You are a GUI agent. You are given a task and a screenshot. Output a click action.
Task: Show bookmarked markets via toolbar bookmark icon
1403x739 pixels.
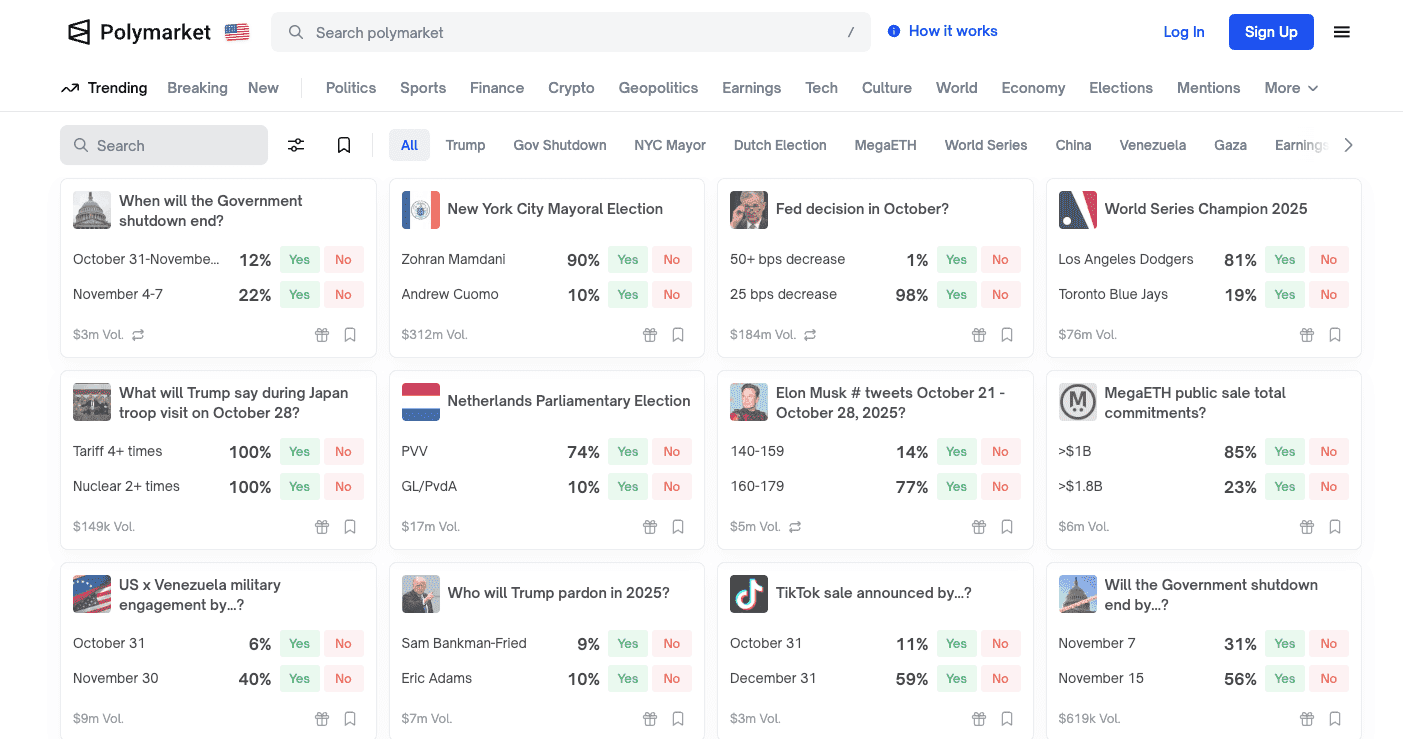click(344, 145)
